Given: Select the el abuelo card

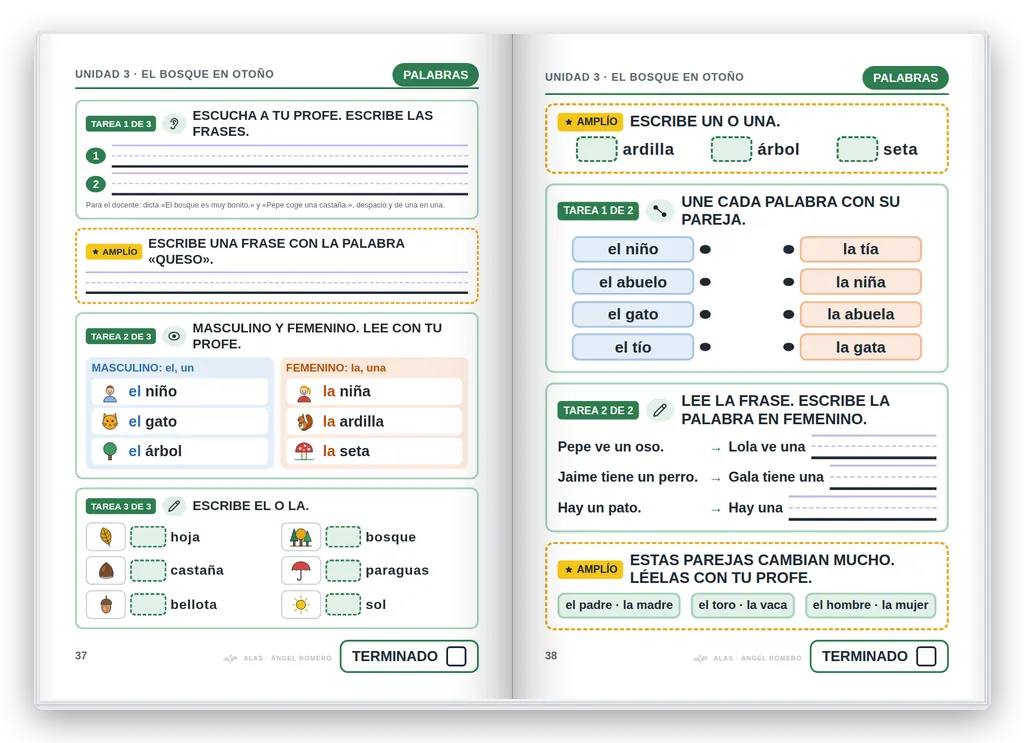Looking at the screenshot, I should [633, 282].
